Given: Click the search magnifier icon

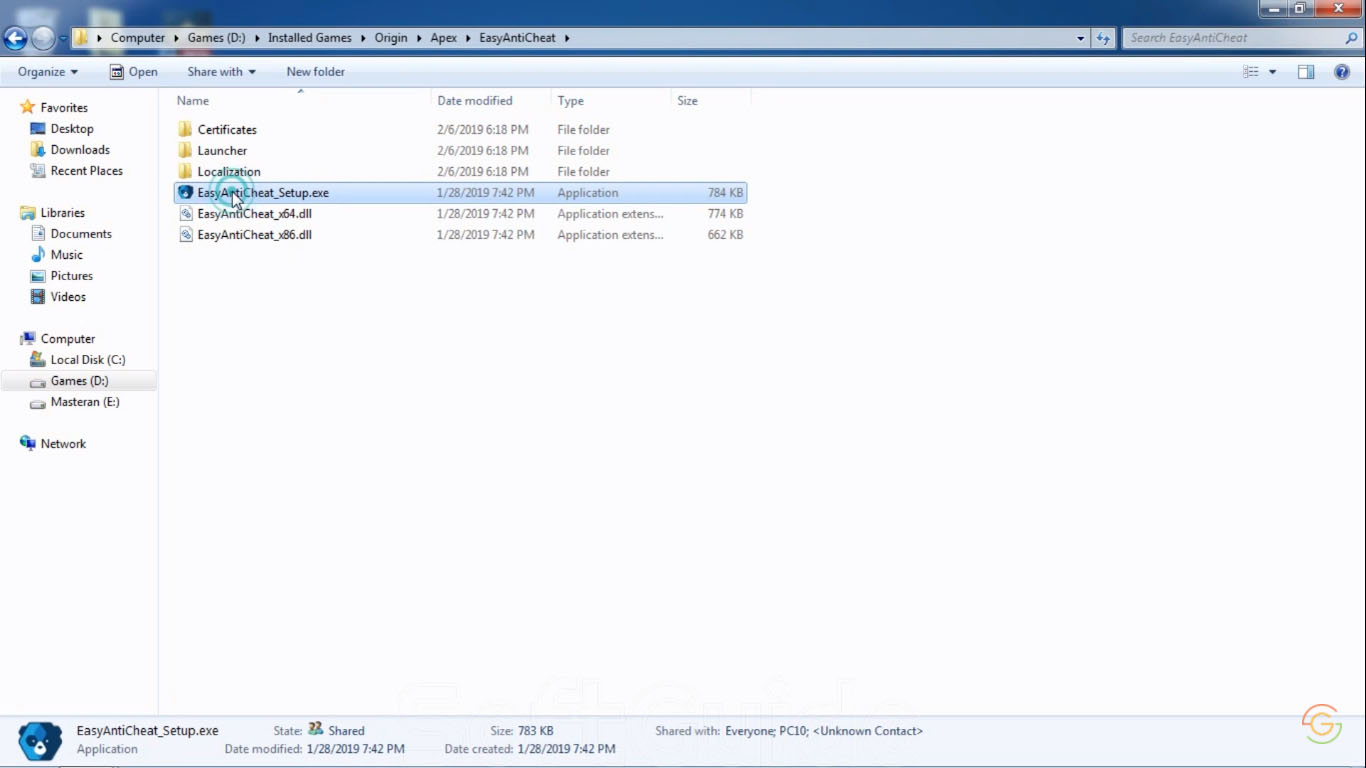Looking at the screenshot, I should point(1352,38).
